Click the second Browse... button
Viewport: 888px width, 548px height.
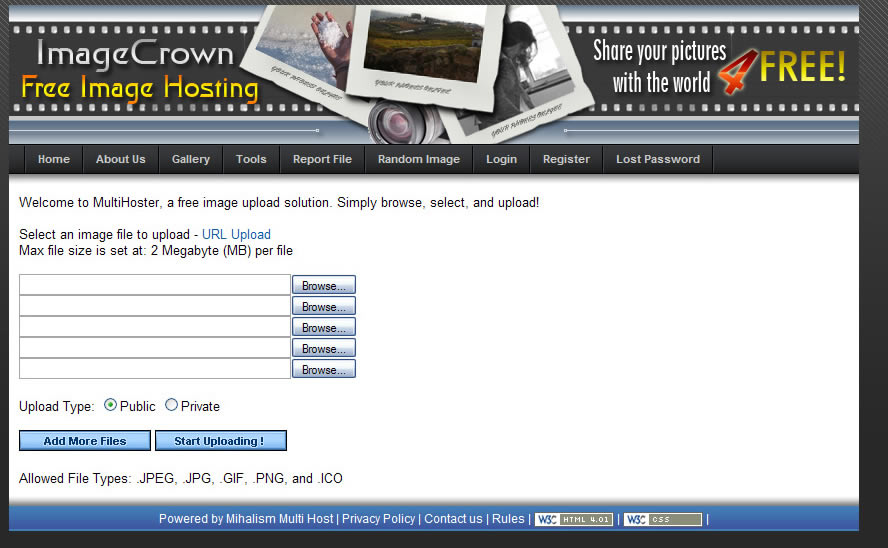coord(324,306)
